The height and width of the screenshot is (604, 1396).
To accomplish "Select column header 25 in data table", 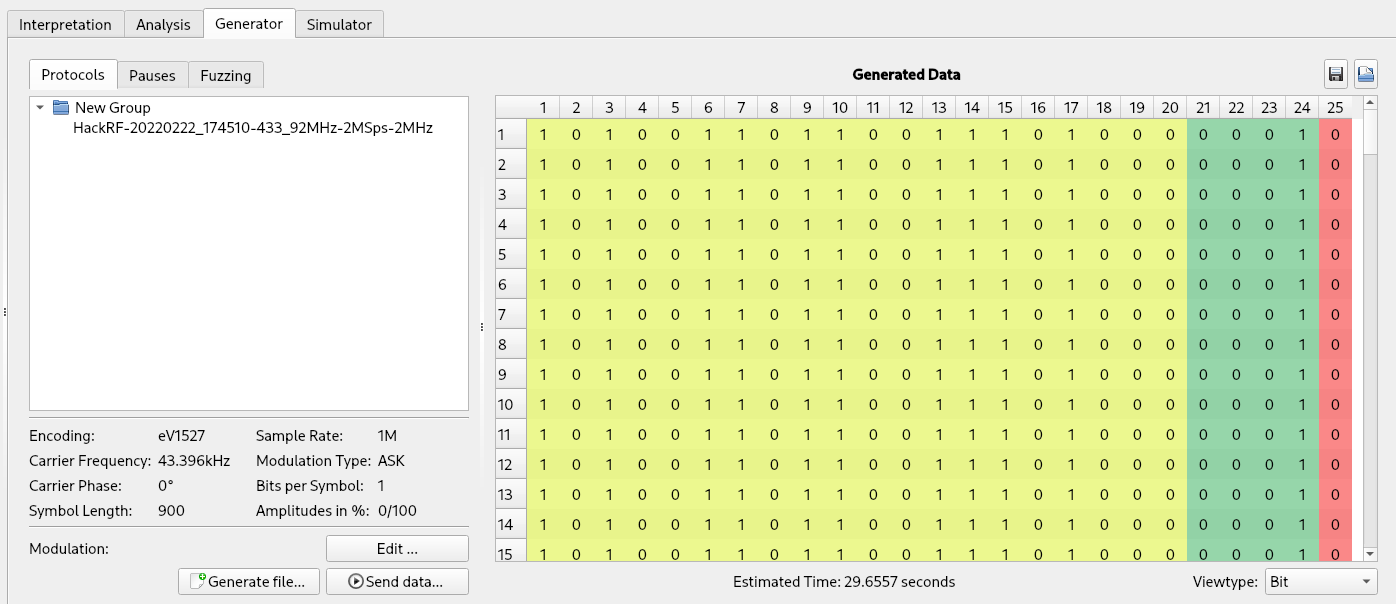I will (x=1335, y=108).
